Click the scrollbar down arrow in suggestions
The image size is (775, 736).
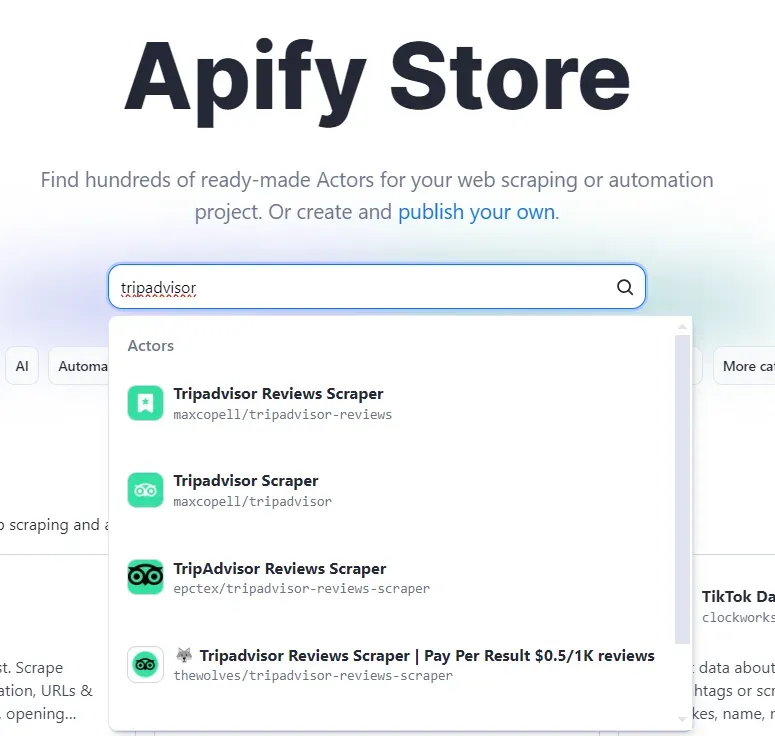click(683, 719)
